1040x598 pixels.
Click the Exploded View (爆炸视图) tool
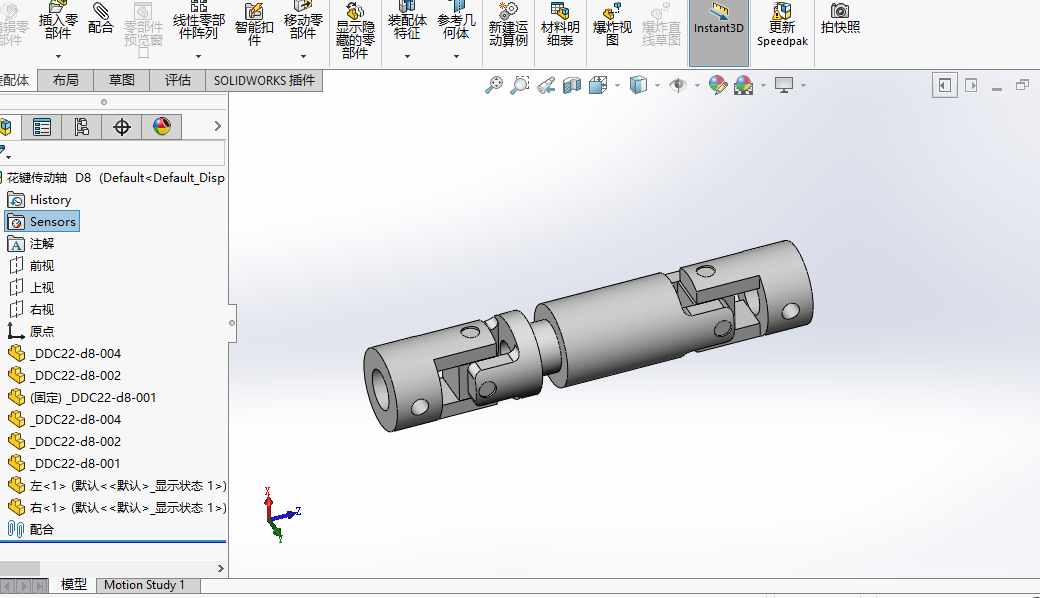click(612, 25)
